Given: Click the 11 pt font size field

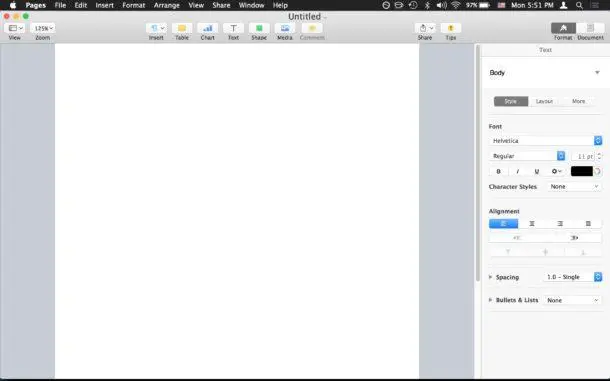Looking at the screenshot, I should click(583, 156).
